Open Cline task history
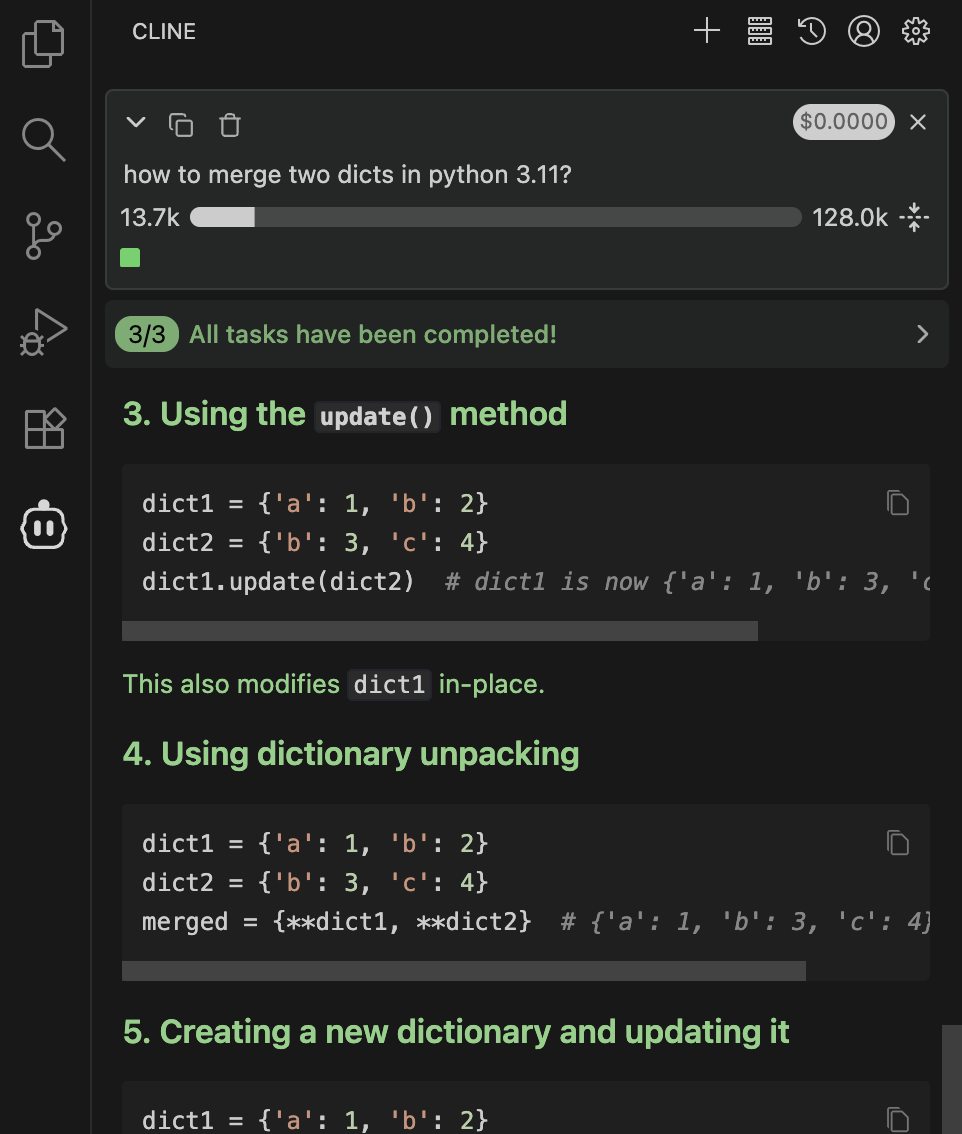962x1134 pixels. (x=812, y=31)
